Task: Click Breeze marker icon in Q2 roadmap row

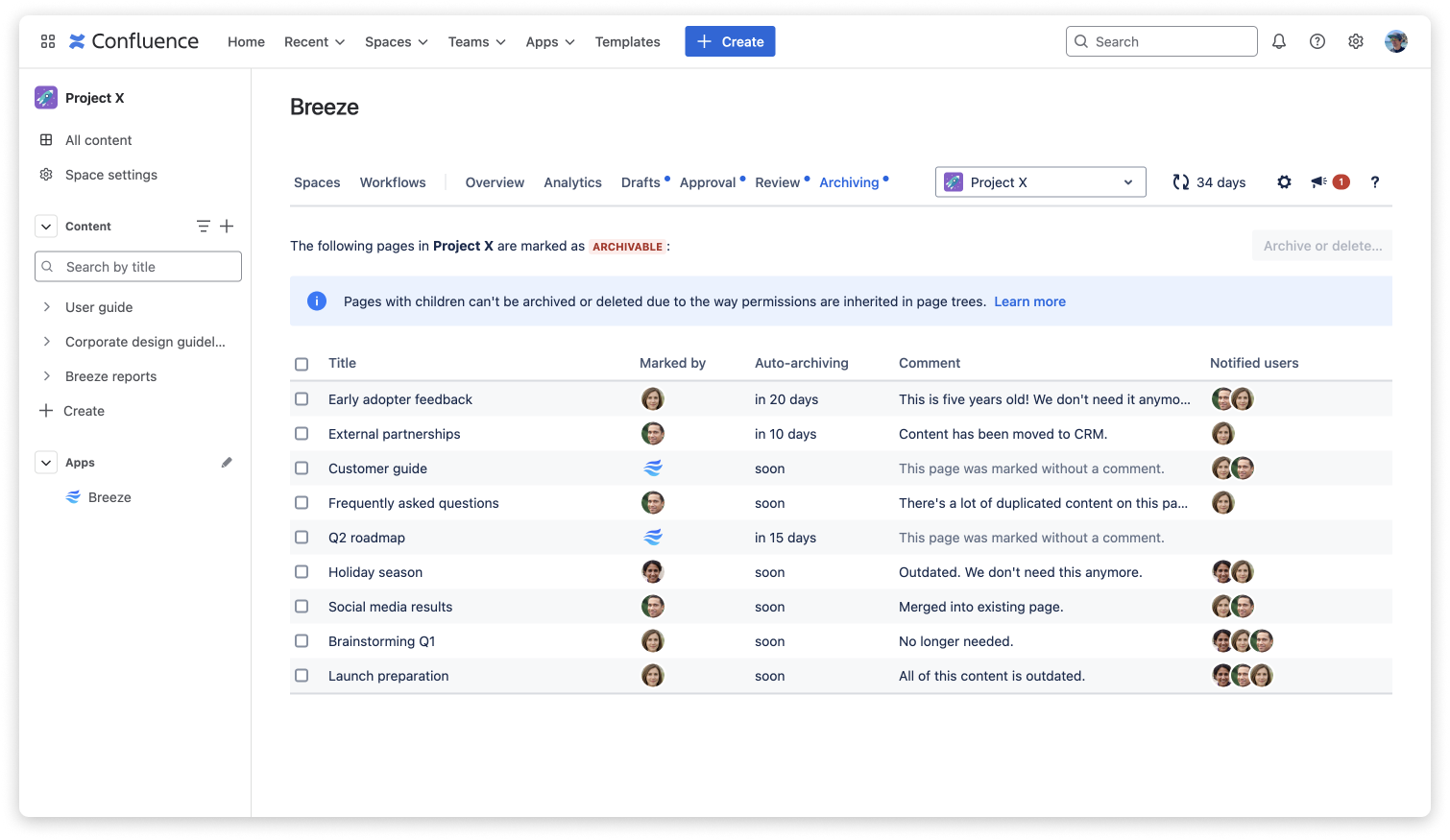Action: 653,538
